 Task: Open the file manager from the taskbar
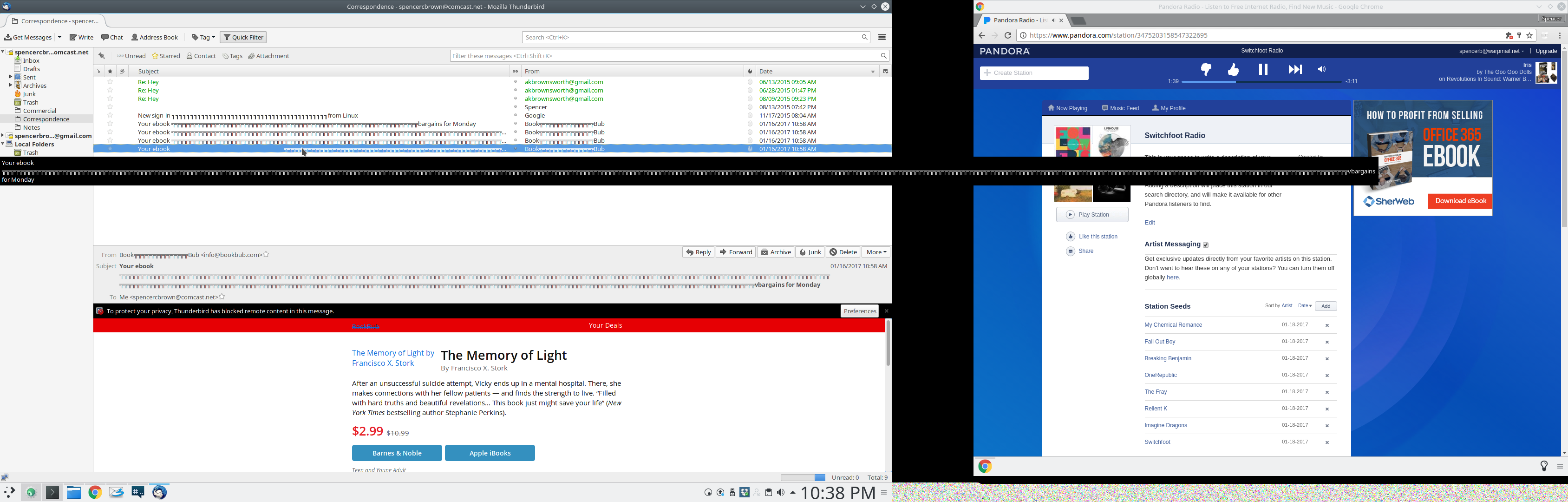coord(74,492)
